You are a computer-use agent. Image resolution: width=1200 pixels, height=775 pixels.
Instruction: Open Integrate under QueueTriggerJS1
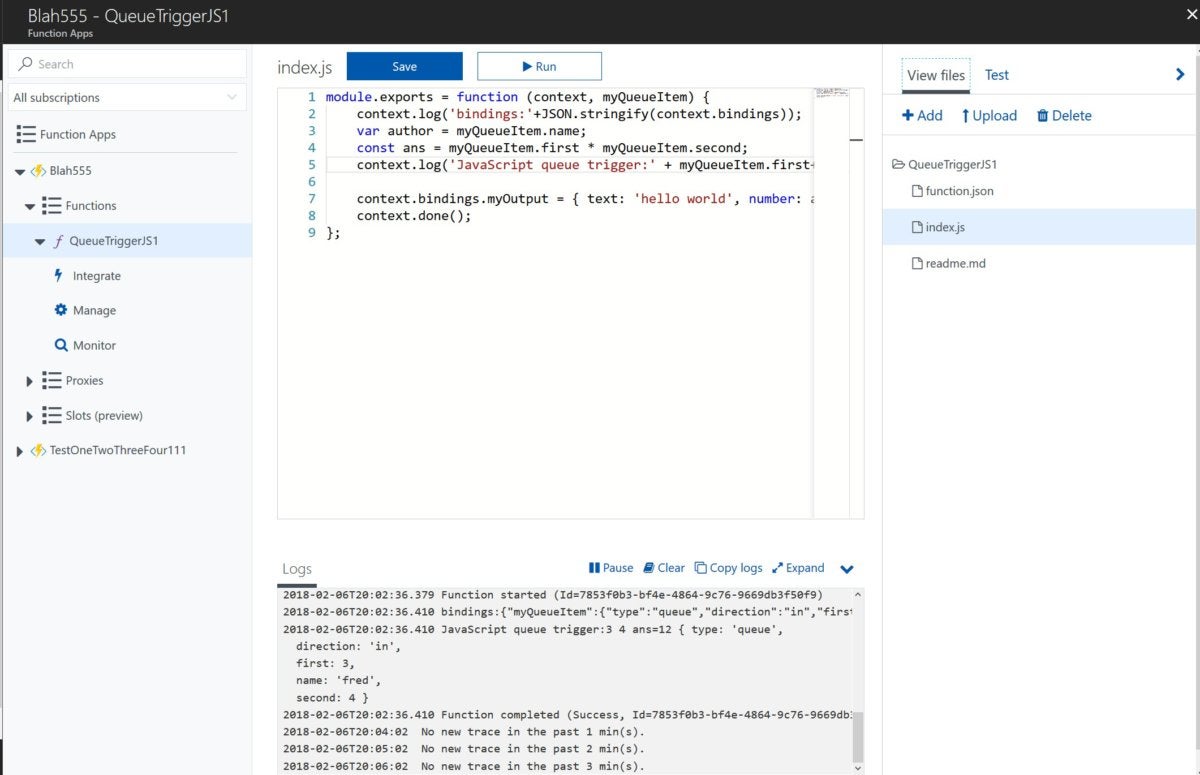point(96,276)
